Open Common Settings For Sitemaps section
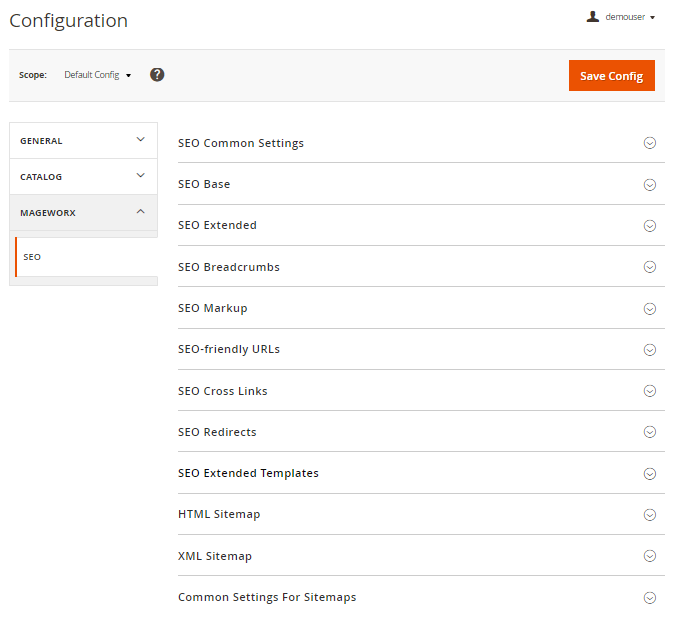 (267, 597)
